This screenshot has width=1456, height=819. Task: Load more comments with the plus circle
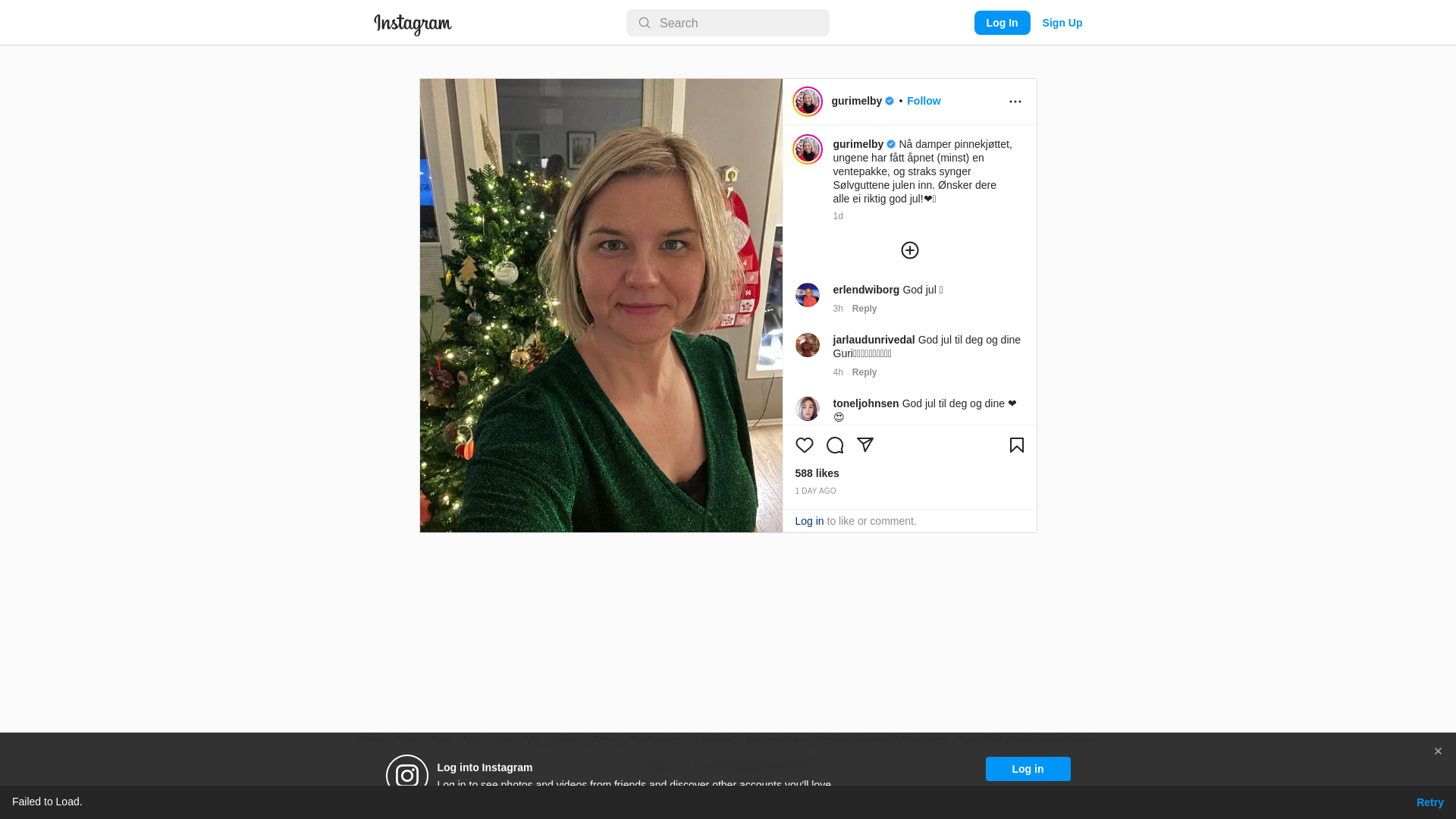910,250
